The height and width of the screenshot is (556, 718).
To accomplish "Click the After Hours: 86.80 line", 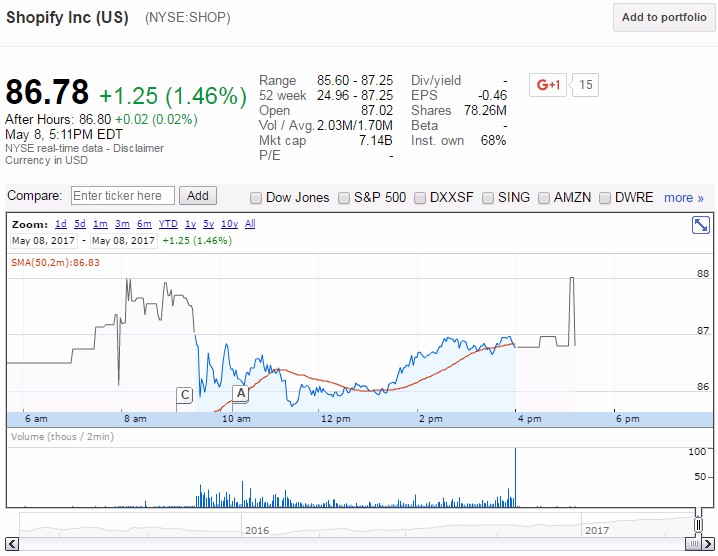I will (x=101, y=120).
